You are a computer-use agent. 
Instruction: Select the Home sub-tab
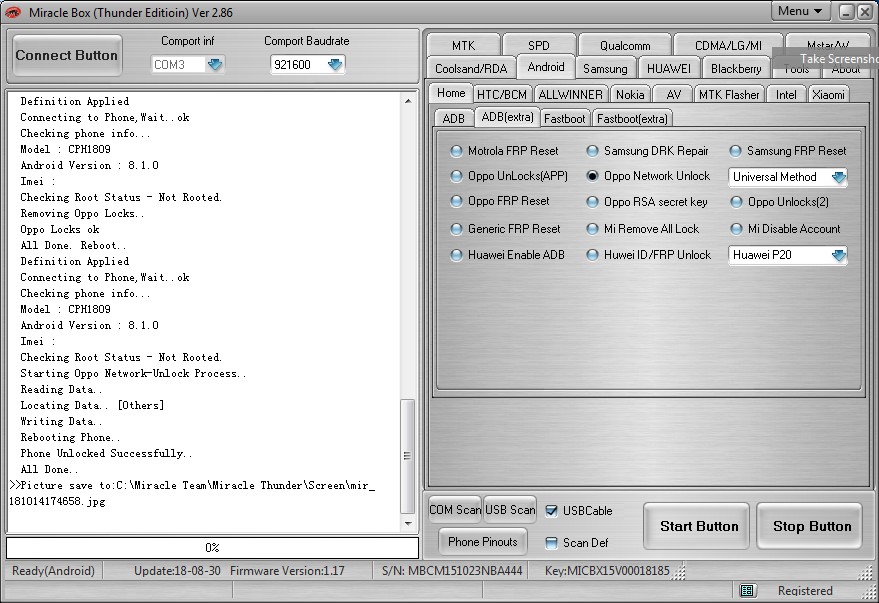pyautogui.click(x=451, y=93)
